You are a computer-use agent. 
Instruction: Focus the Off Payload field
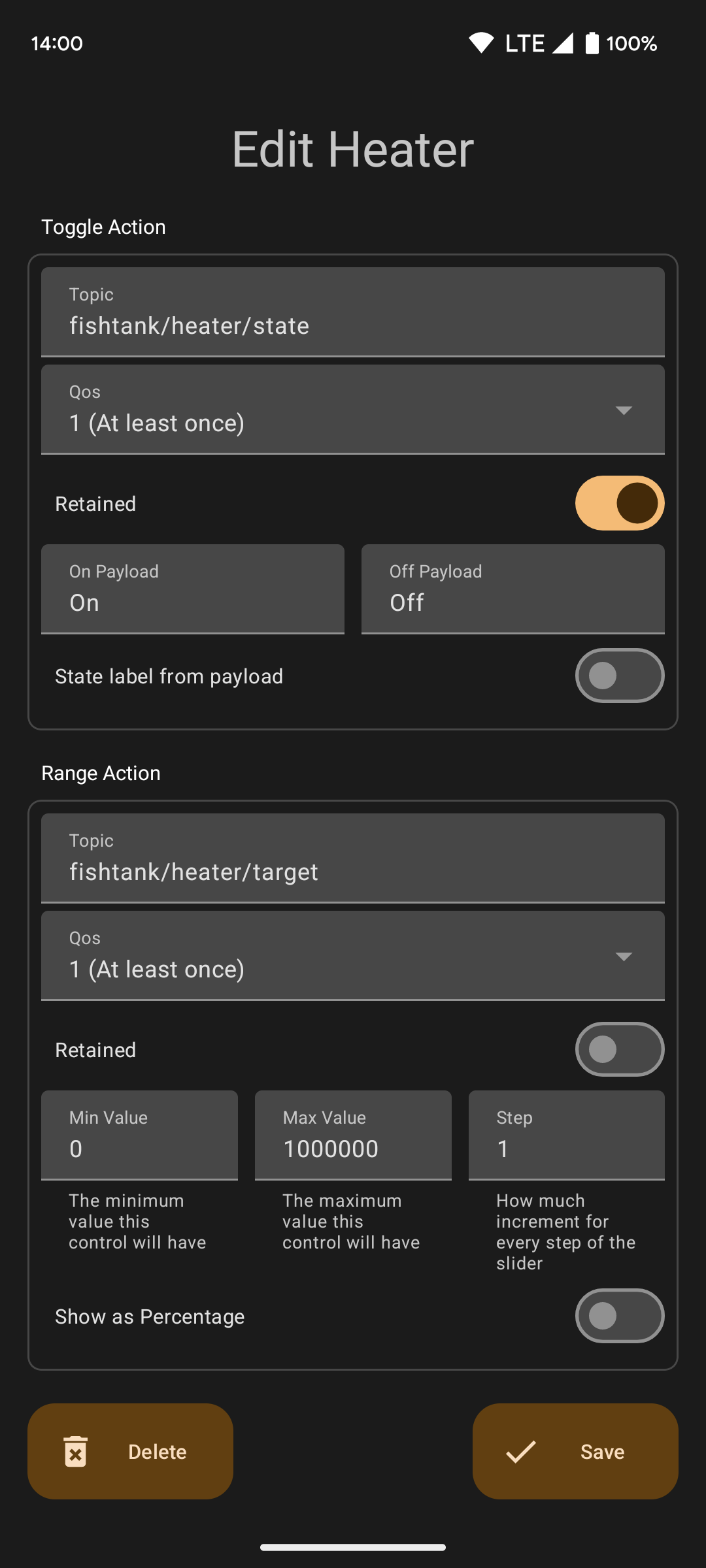point(513,589)
